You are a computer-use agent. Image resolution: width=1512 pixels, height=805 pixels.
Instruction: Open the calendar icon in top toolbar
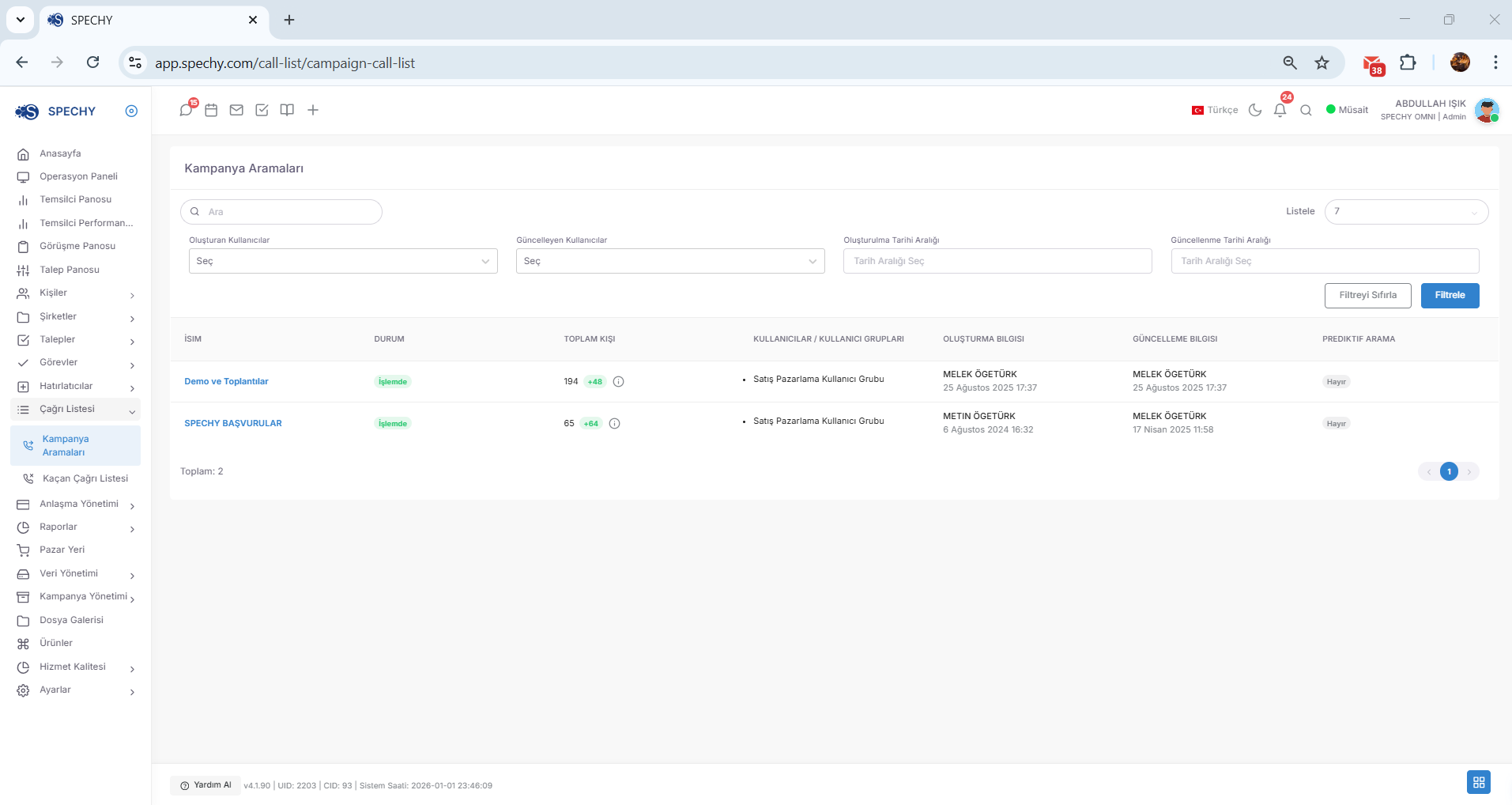tap(211, 110)
